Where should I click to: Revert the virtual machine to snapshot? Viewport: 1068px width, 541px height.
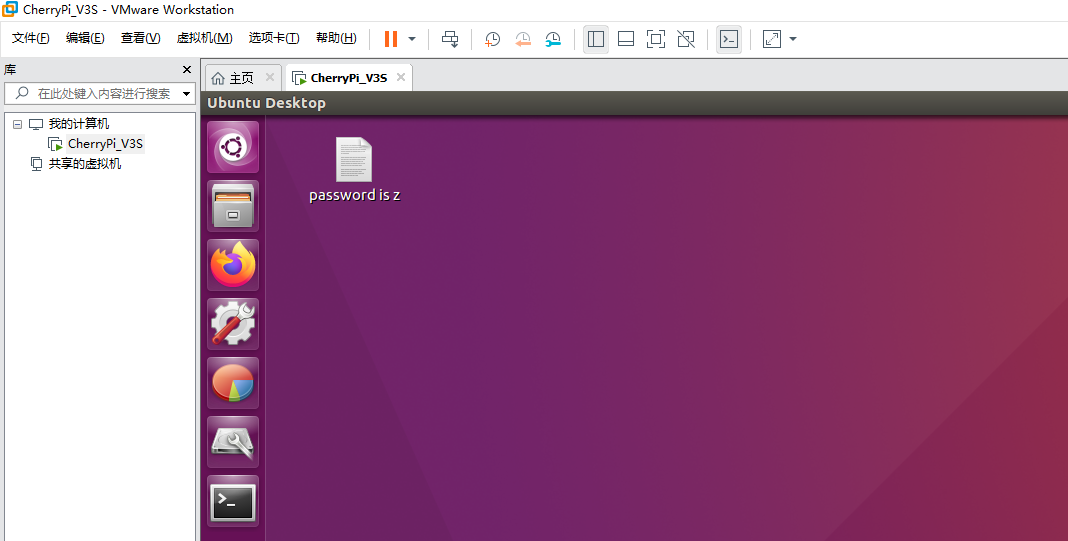coord(522,39)
